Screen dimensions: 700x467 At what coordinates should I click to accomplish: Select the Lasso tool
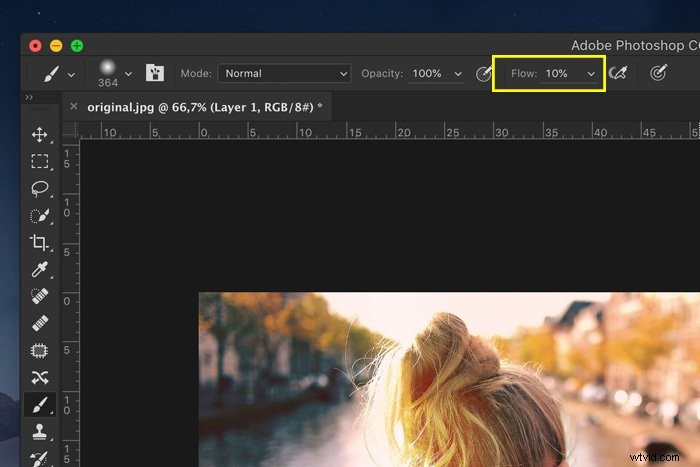coord(40,188)
